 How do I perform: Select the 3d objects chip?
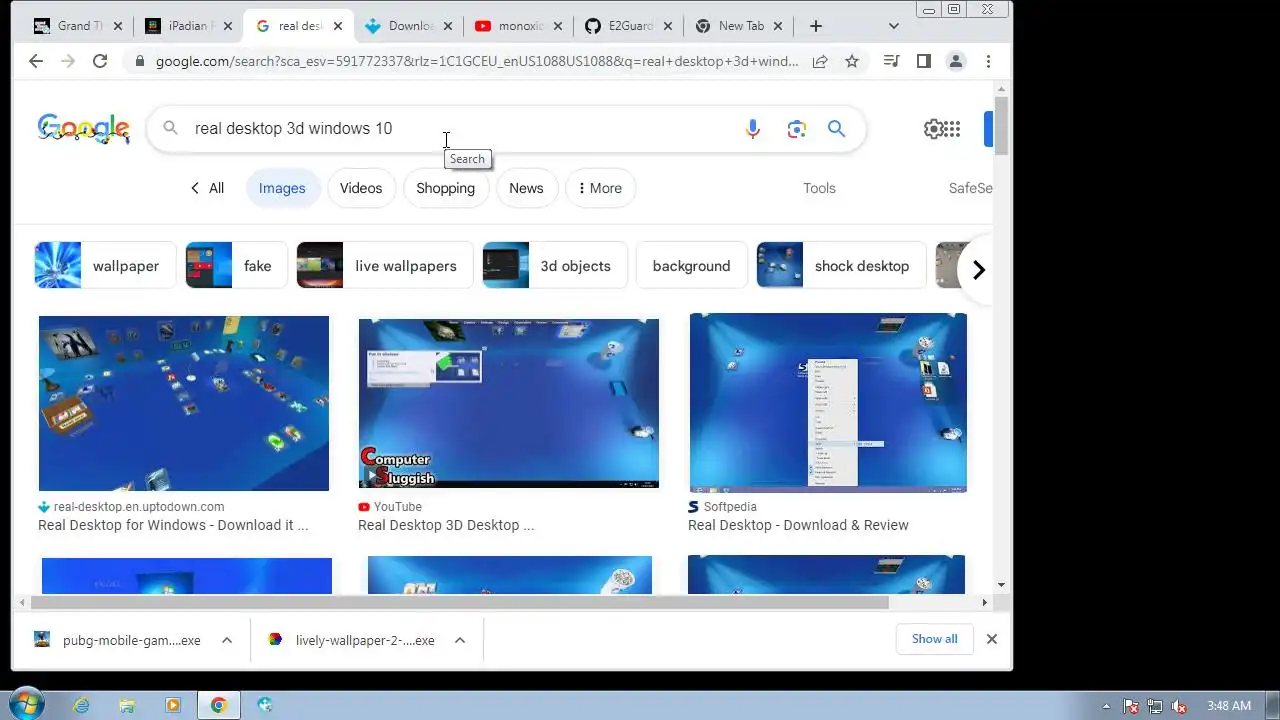pyautogui.click(x=555, y=266)
